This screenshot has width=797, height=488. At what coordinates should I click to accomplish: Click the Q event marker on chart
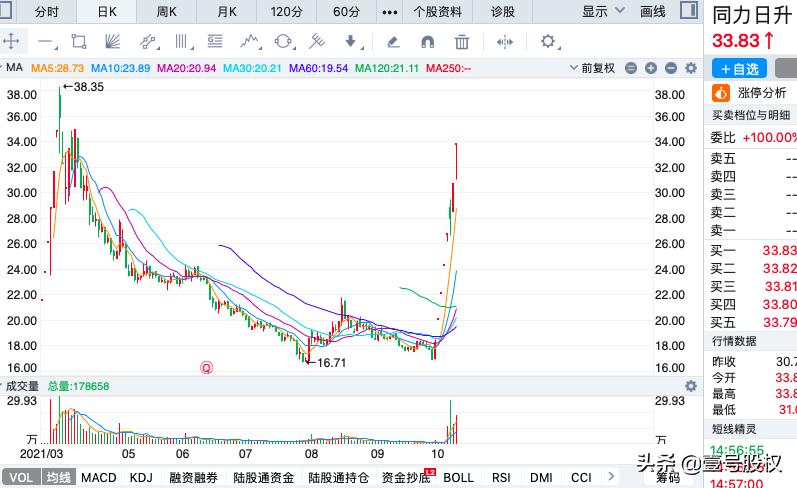tap(206, 367)
